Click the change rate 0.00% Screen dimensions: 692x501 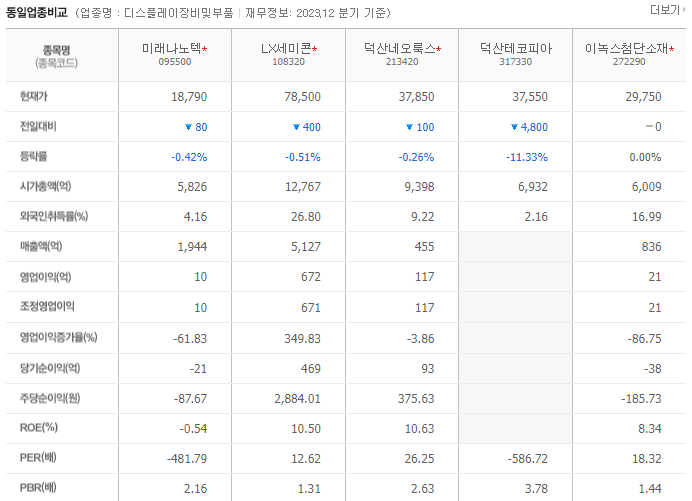click(x=645, y=157)
